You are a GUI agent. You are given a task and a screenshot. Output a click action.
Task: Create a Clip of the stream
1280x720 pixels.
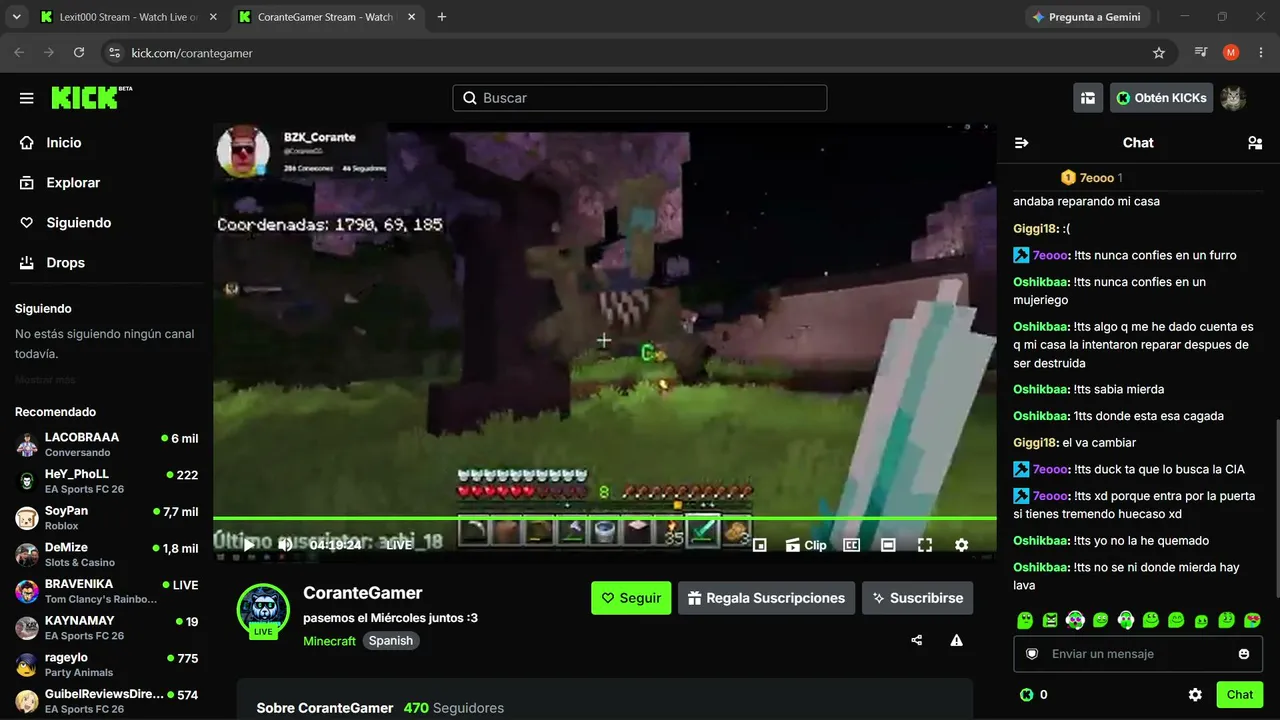806,545
